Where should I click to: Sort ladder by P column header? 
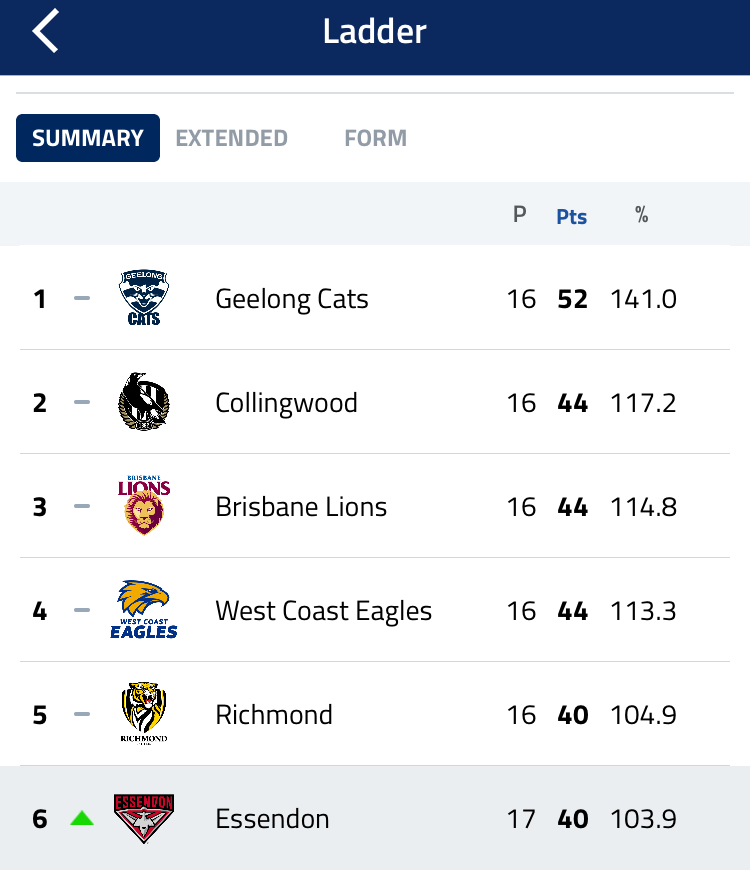pyautogui.click(x=520, y=214)
